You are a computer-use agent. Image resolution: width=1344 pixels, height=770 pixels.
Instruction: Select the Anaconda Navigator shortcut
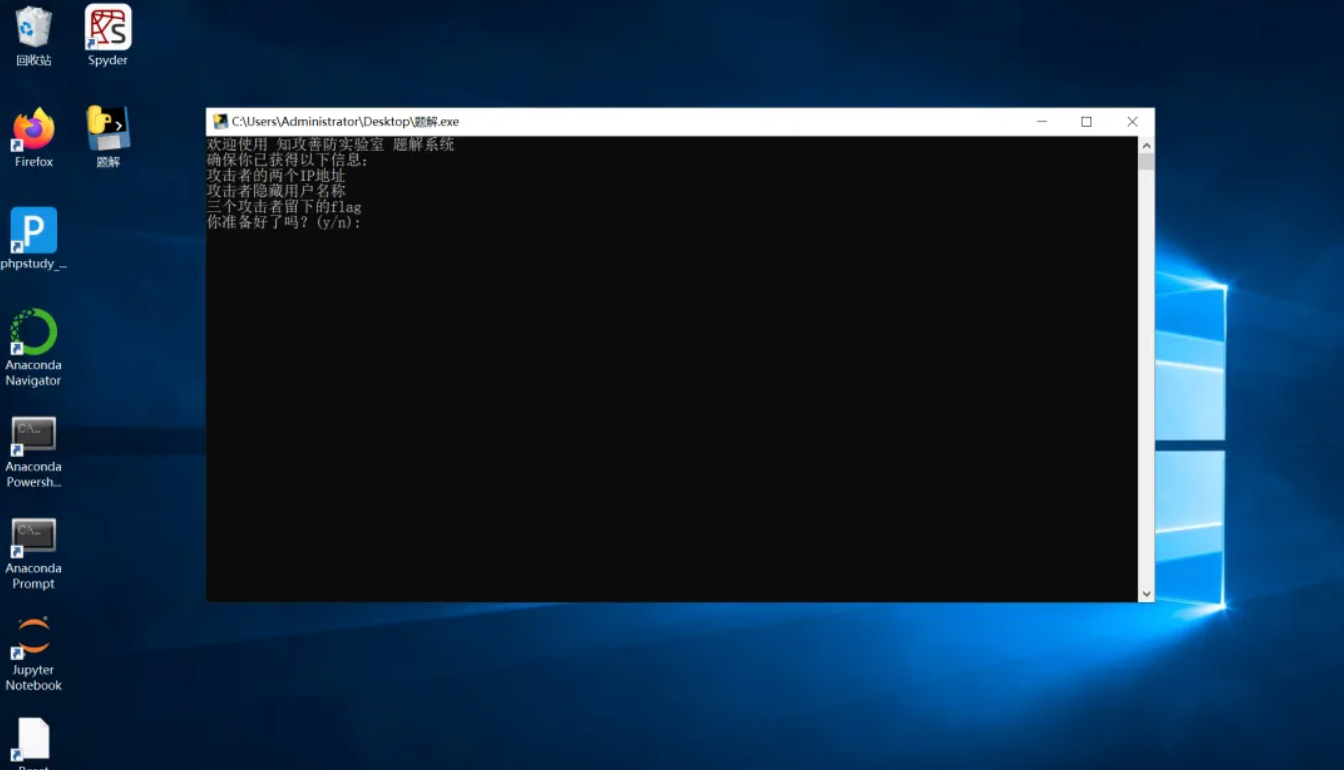point(33,333)
